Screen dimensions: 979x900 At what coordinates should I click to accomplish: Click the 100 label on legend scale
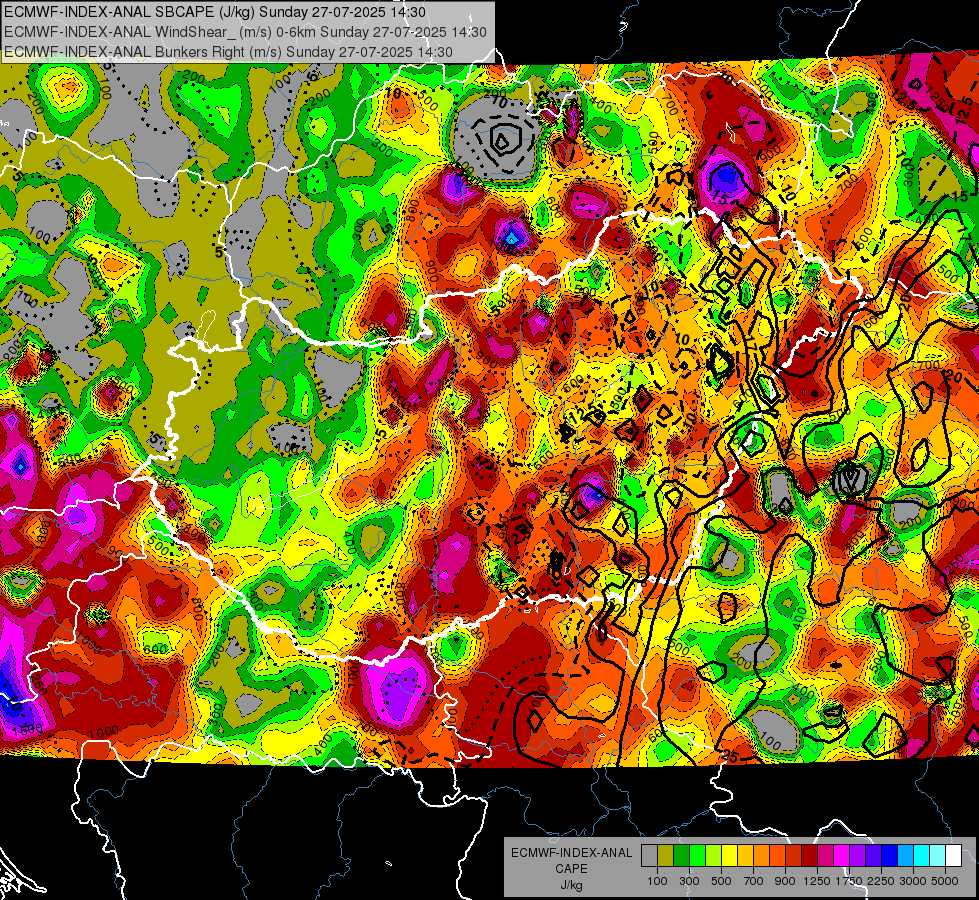coord(657,881)
